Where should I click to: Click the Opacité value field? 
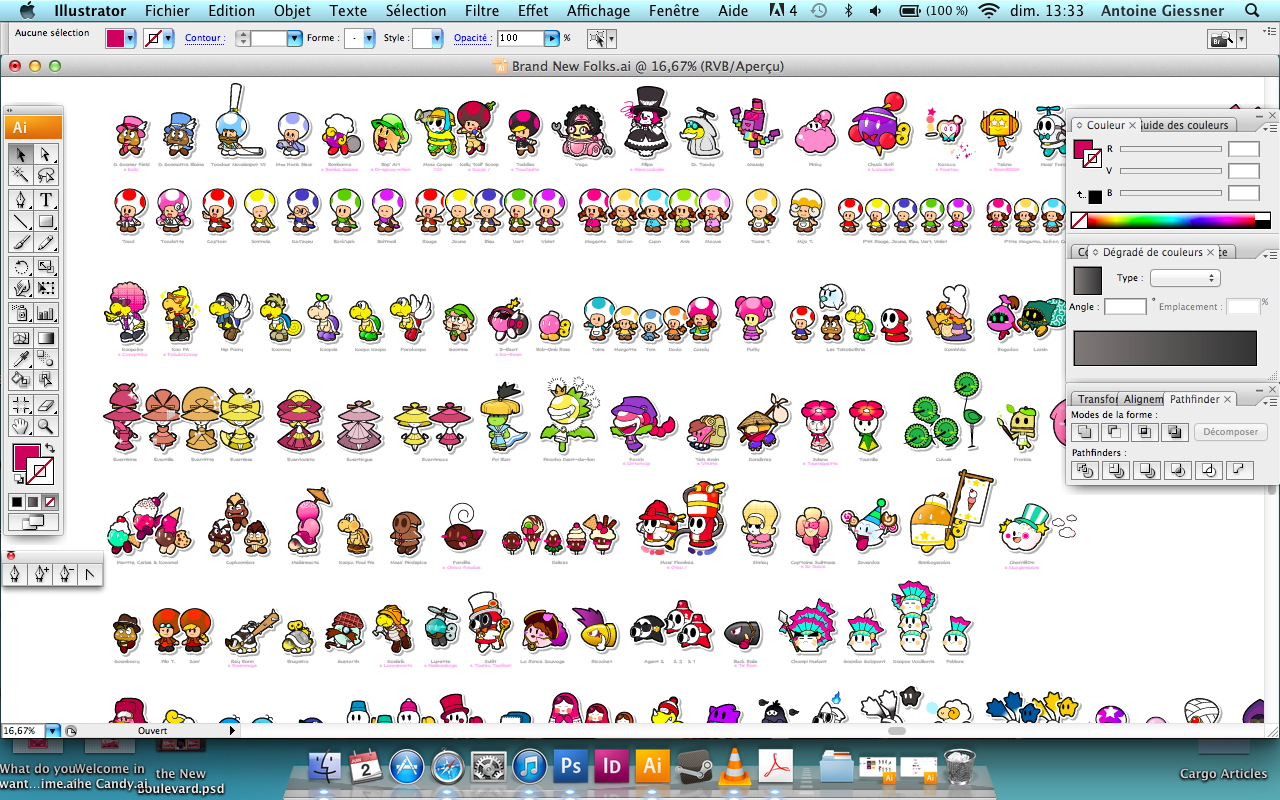point(520,38)
